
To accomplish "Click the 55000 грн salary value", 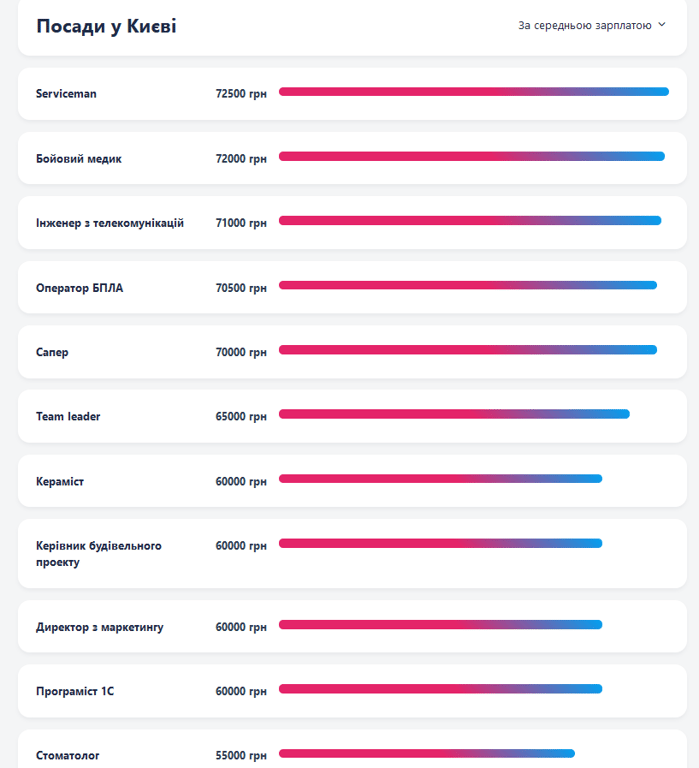I will tap(241, 756).
